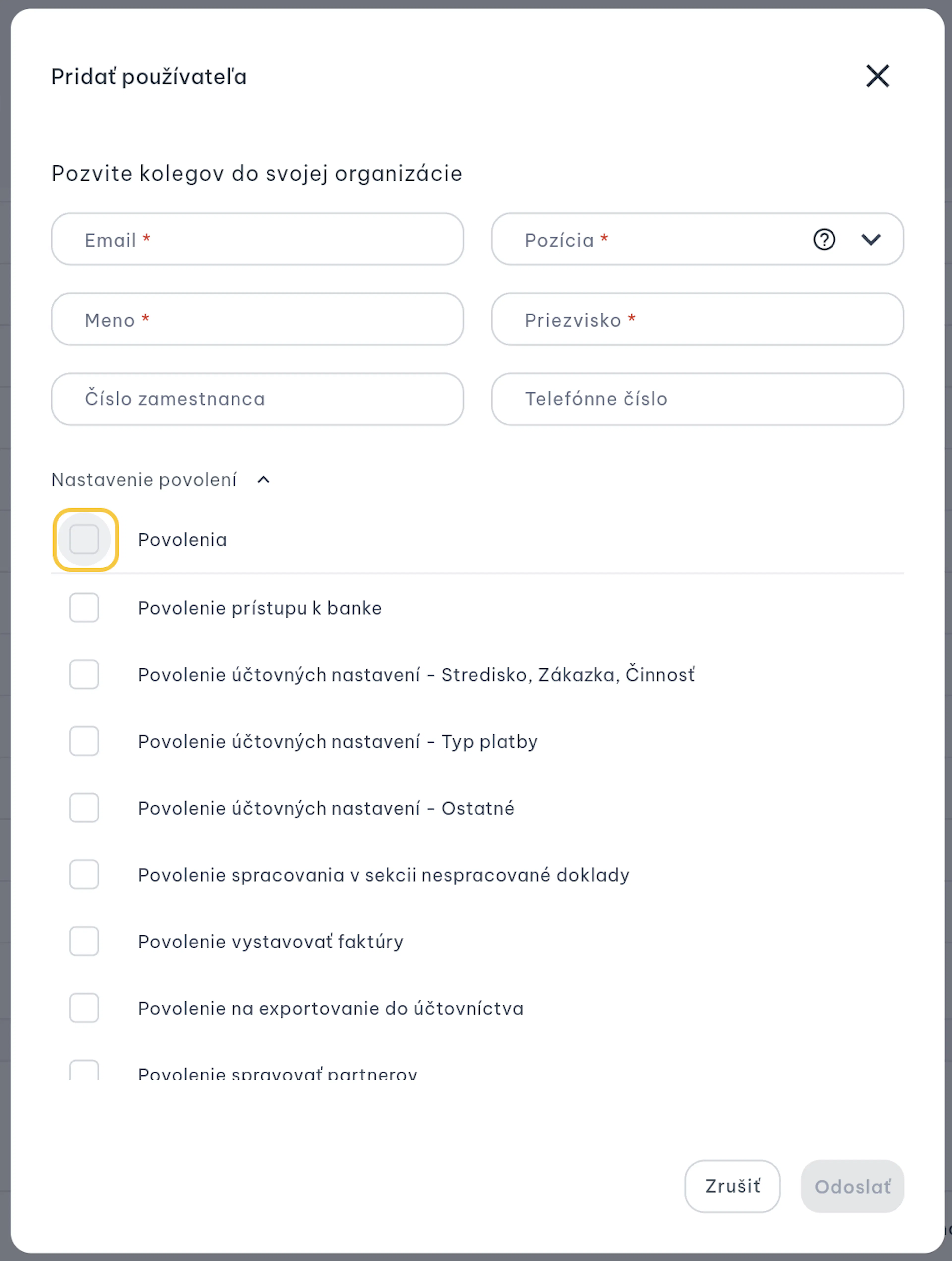Check spracovania v sekcii nespracované doklady
The image size is (952, 1261).
[x=84, y=875]
